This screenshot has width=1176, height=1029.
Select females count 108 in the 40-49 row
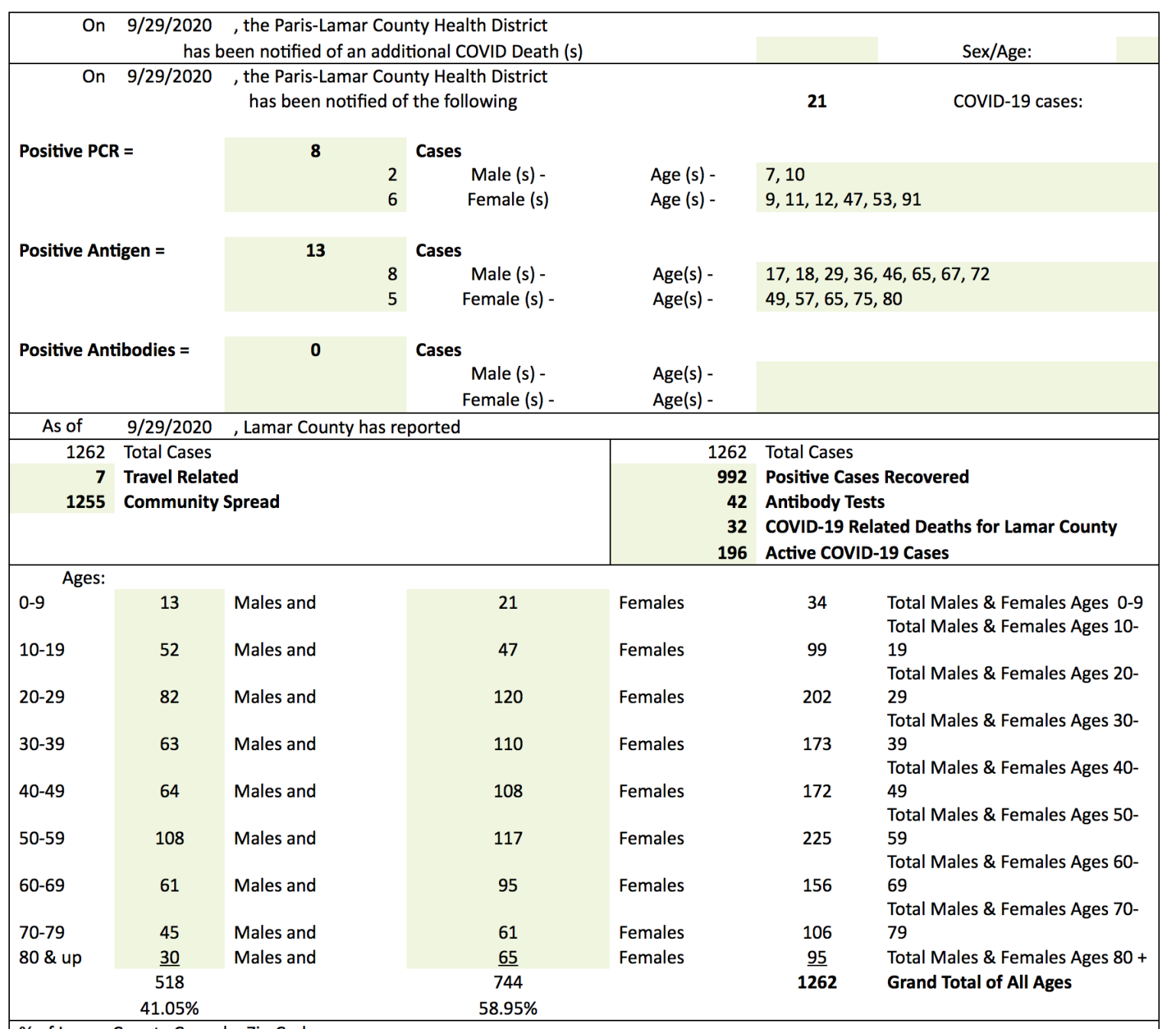[x=508, y=791]
